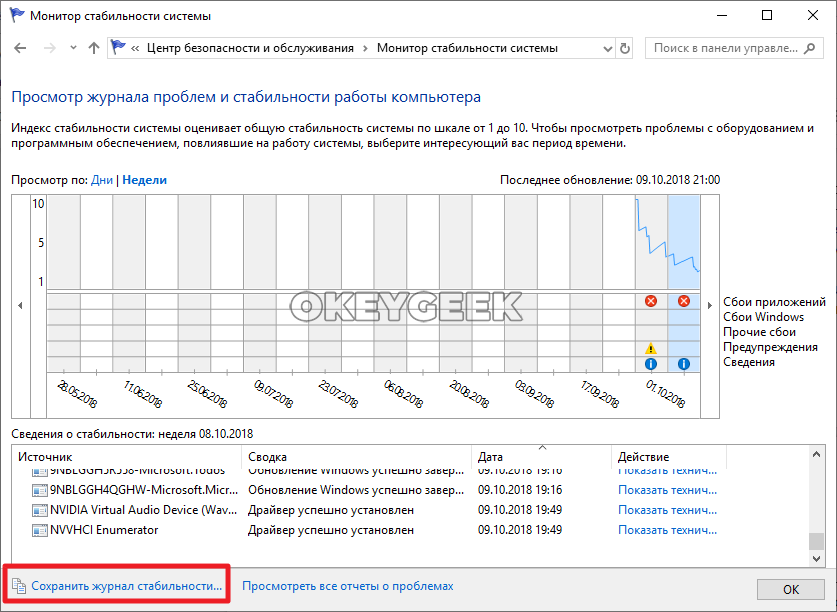Open recent locations dropdown next to forward arrow
837x612 pixels.
pyautogui.click(x=72, y=48)
